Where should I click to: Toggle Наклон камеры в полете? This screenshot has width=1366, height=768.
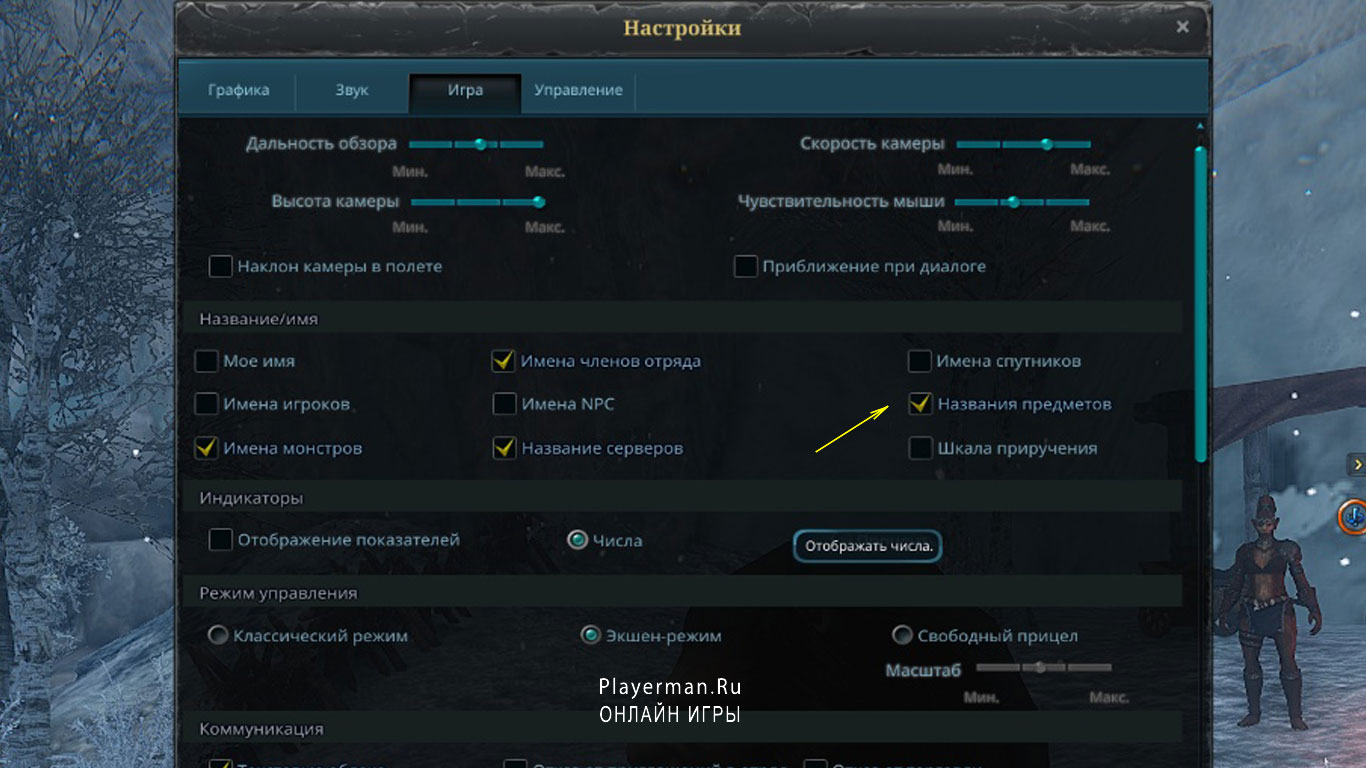pos(220,266)
